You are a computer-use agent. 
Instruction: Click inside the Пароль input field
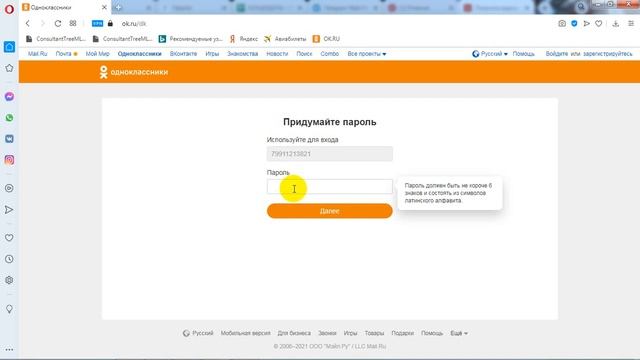pyautogui.click(x=329, y=187)
